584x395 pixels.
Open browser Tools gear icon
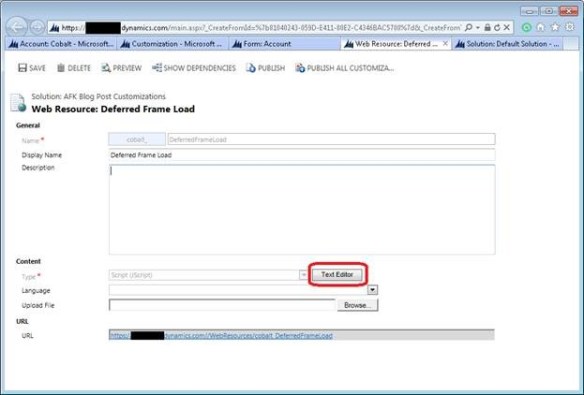click(x=570, y=27)
